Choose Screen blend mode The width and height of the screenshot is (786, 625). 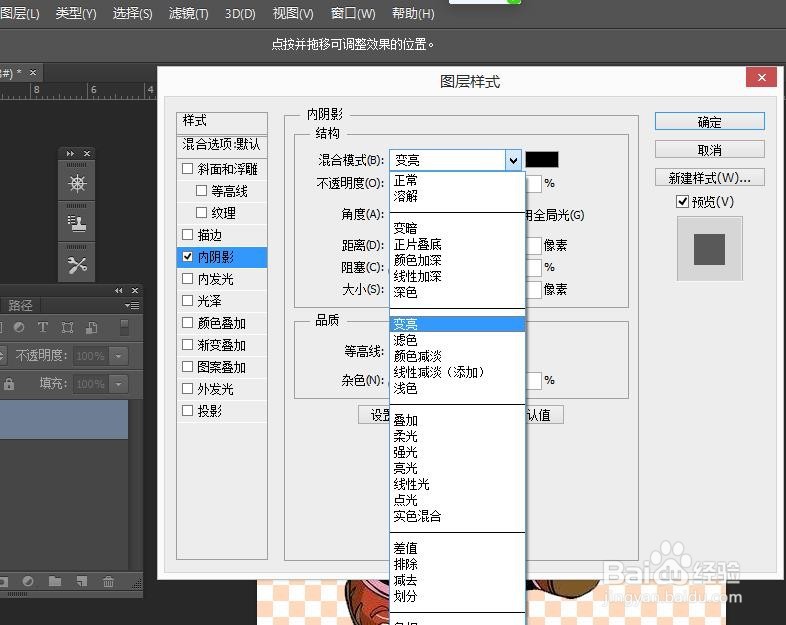[x=457, y=340]
